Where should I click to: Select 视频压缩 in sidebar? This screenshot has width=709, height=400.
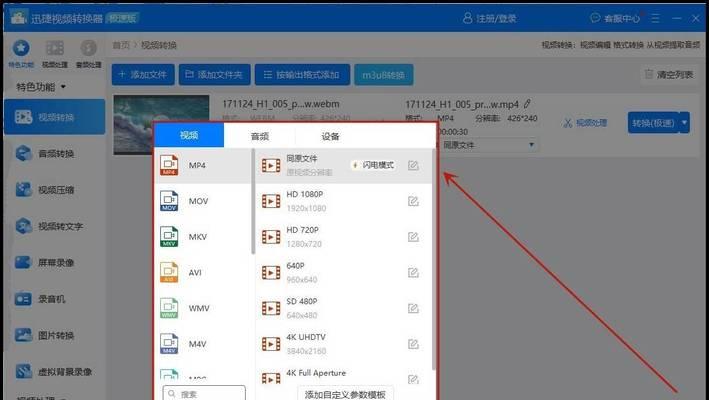coord(55,190)
